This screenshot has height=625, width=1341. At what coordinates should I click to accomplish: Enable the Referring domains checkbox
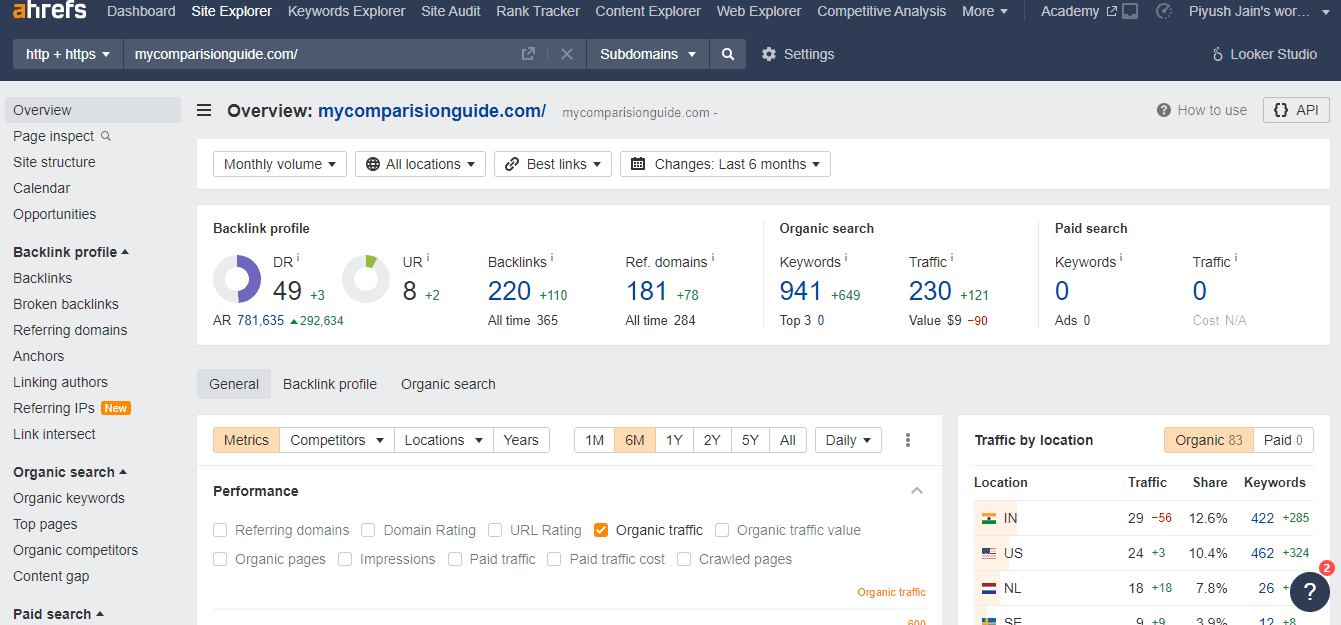tap(220, 530)
